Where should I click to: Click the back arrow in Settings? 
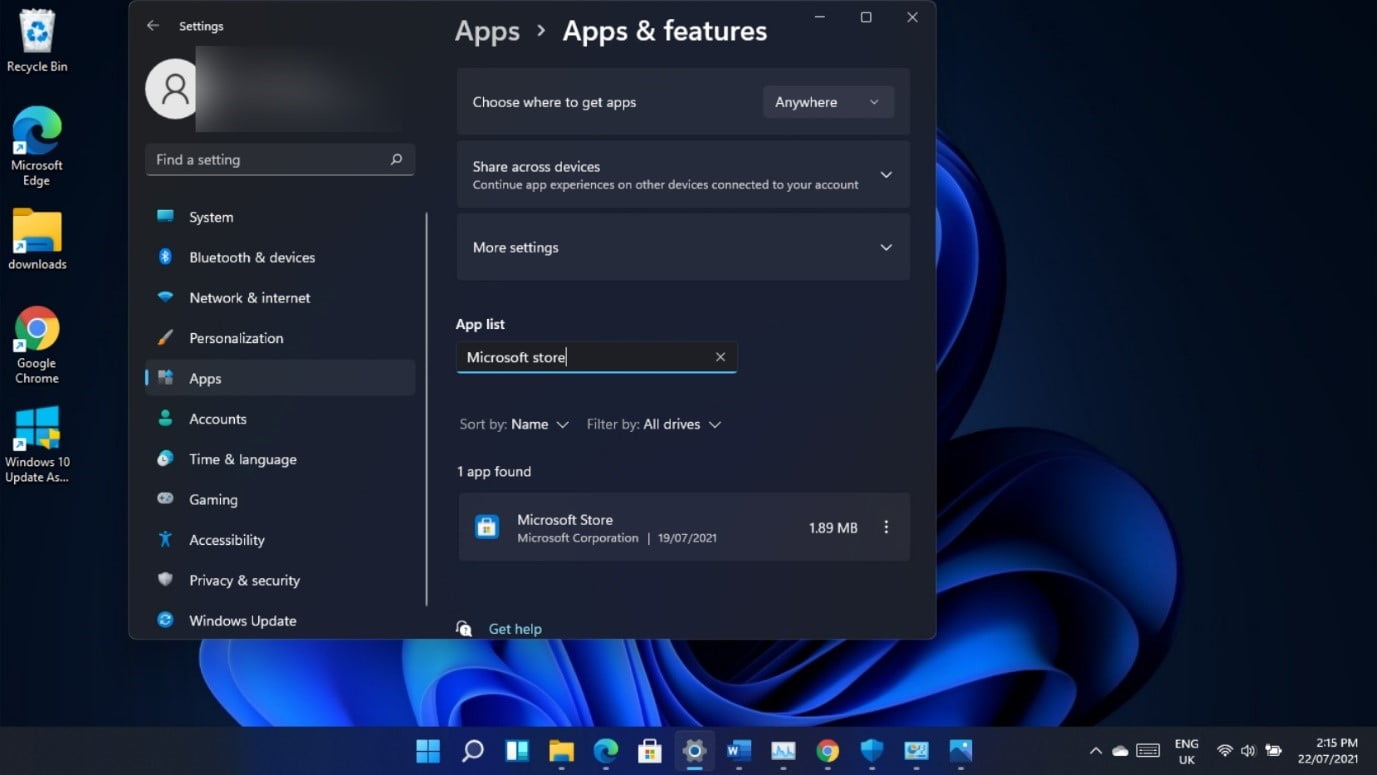point(153,26)
